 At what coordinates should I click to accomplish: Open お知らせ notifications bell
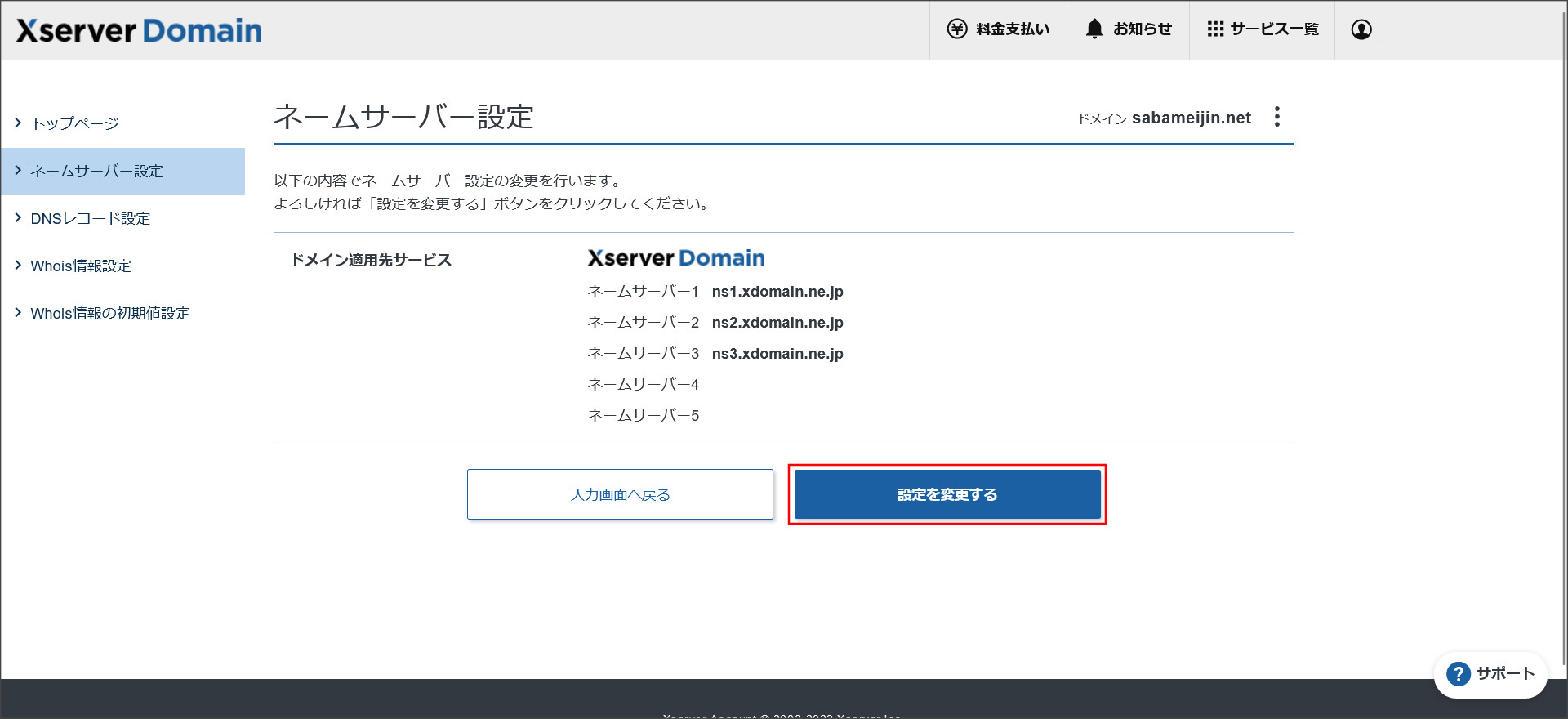click(1094, 29)
